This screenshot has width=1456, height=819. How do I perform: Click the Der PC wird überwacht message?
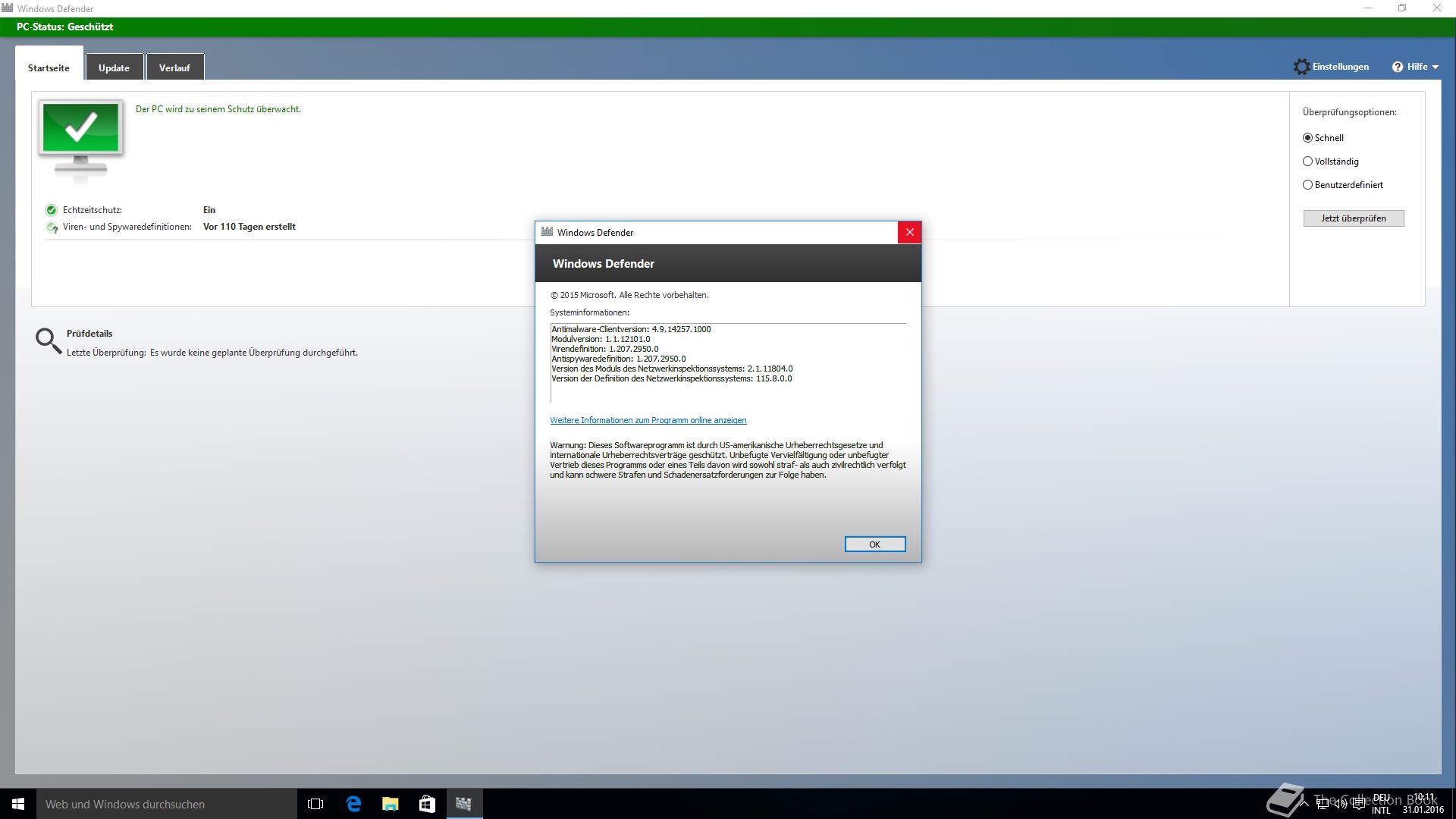coord(218,109)
